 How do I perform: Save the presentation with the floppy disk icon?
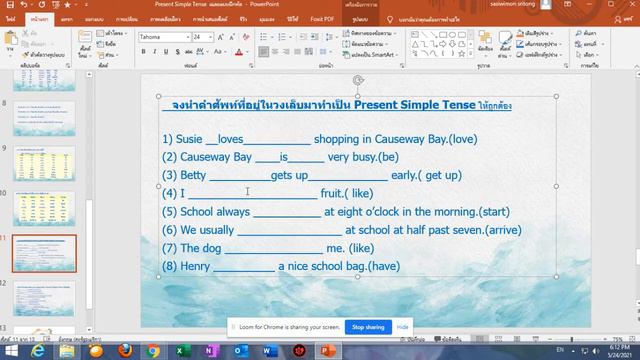coord(10,4)
